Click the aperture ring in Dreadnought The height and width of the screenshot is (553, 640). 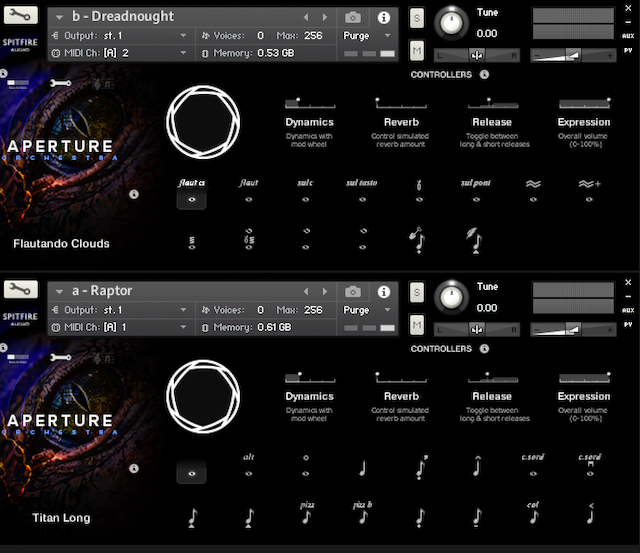coord(203,122)
